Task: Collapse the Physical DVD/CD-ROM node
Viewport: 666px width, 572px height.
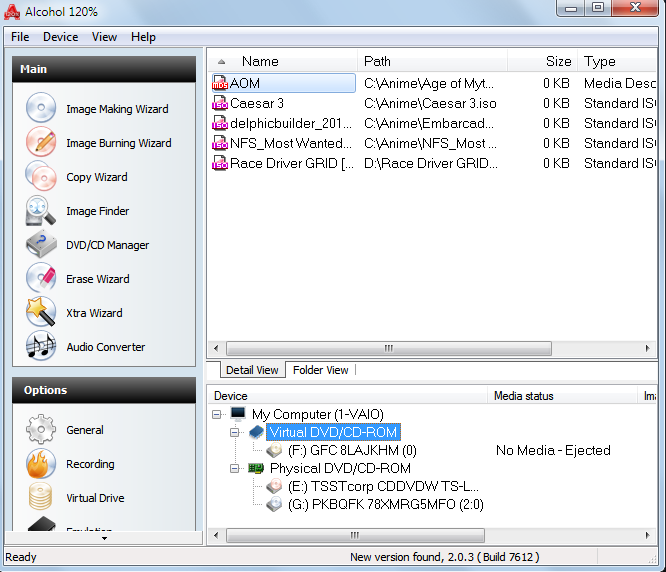Action: point(236,468)
